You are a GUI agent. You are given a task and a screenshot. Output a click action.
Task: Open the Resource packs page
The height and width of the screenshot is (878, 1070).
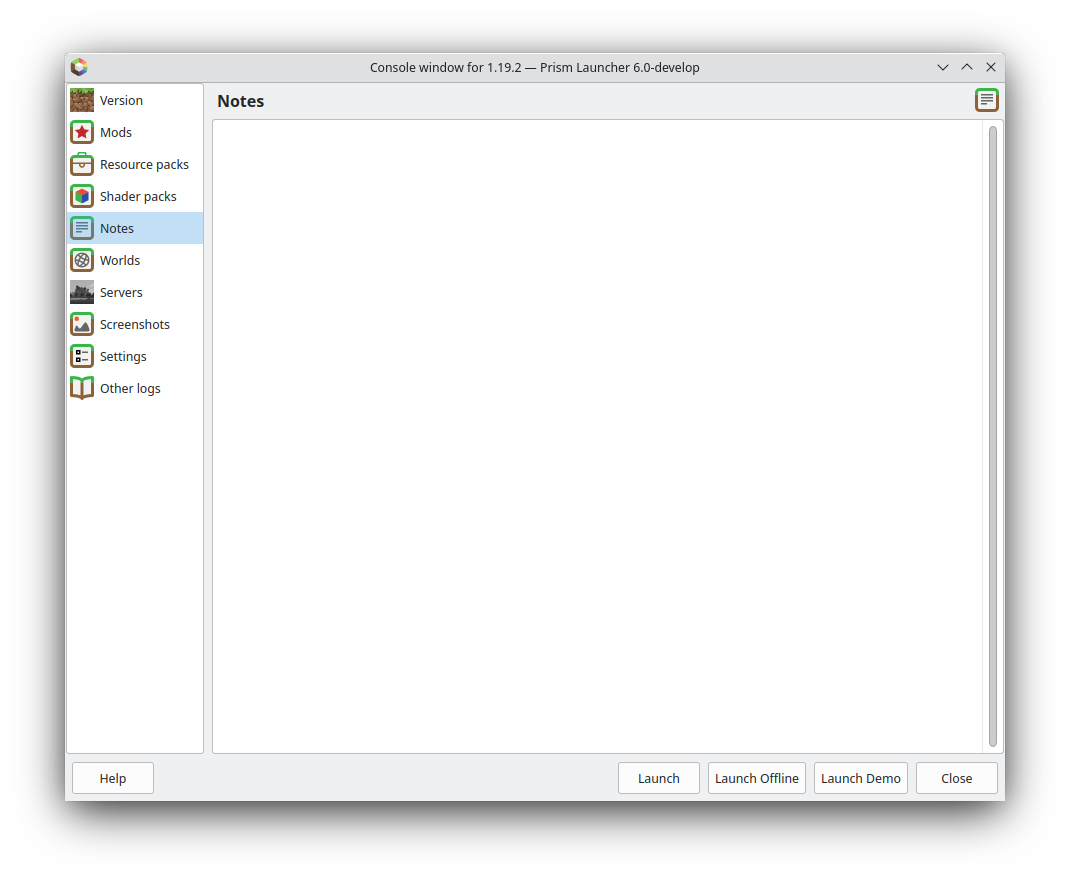[x=144, y=164]
